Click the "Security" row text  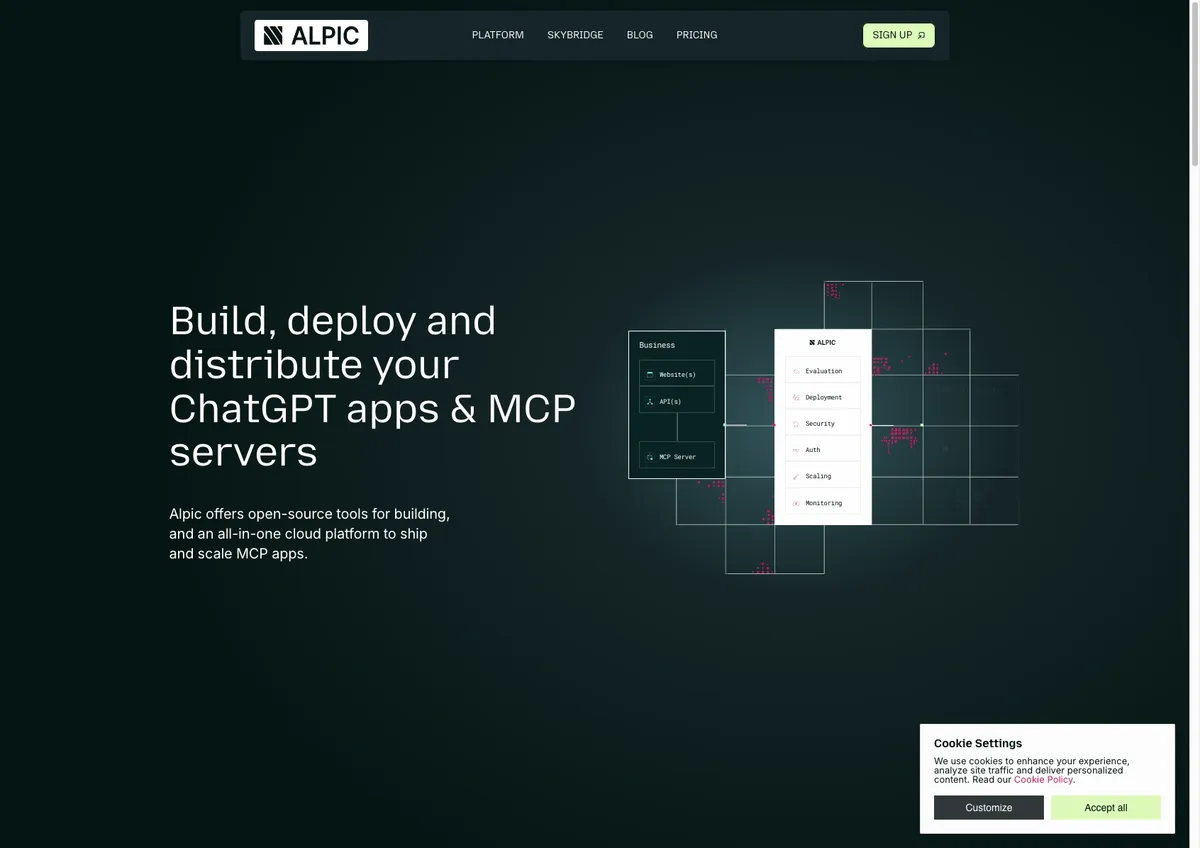(x=820, y=424)
